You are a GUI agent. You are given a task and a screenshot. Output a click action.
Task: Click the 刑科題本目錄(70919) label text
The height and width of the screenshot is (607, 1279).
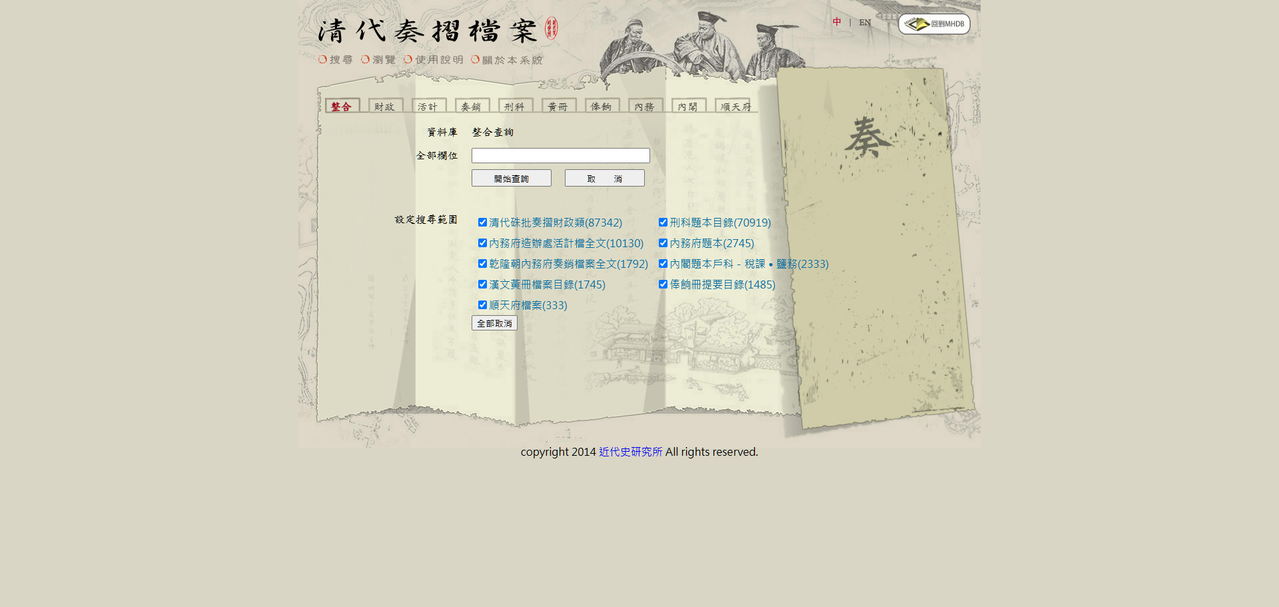pyautogui.click(x=720, y=223)
